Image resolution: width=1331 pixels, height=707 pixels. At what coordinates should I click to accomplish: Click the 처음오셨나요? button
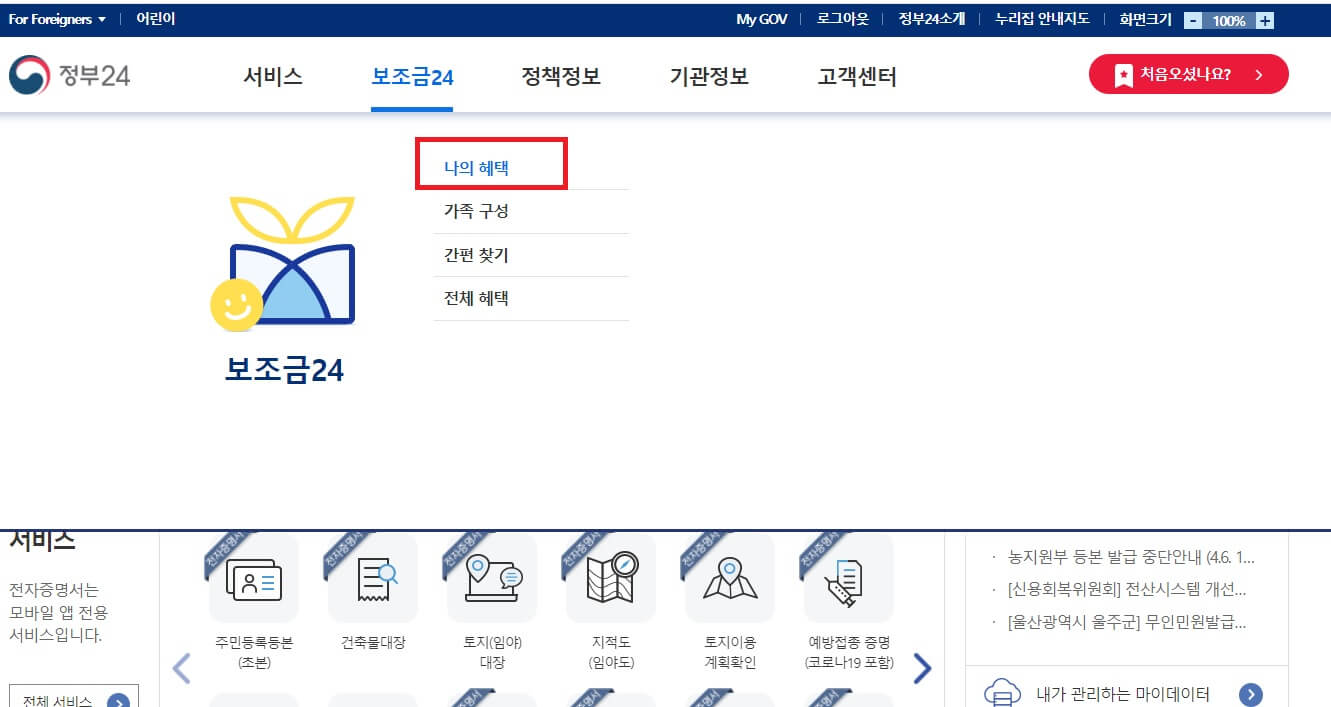(1188, 74)
